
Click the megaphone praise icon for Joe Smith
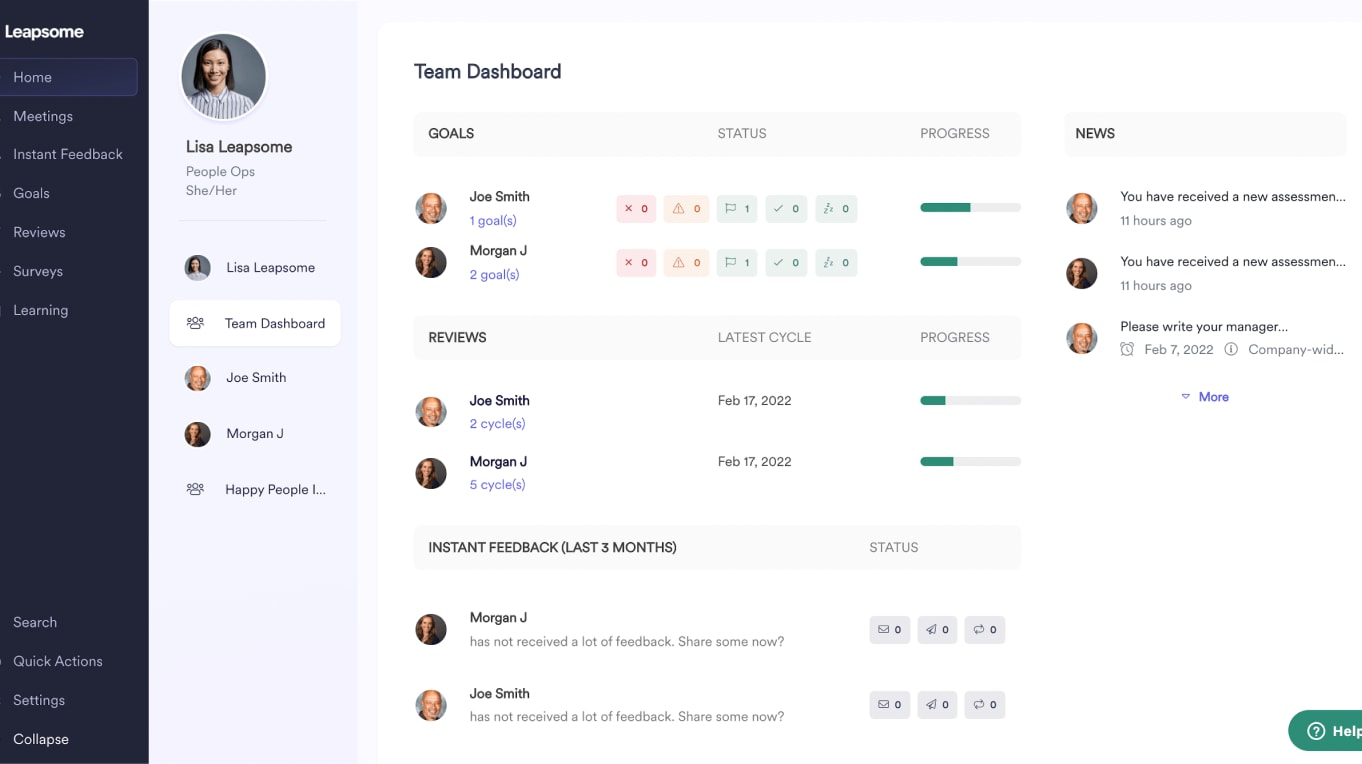click(x=937, y=705)
